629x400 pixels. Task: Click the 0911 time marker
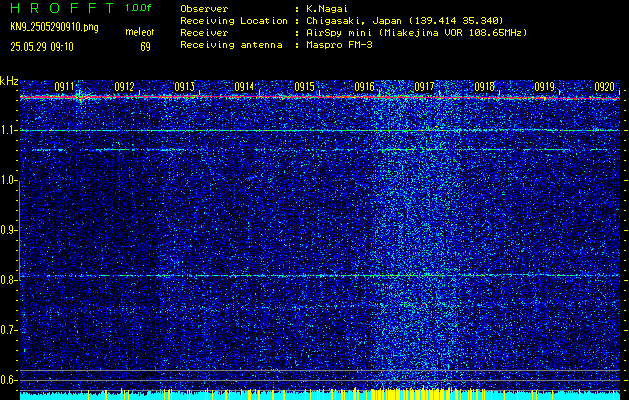point(64,87)
